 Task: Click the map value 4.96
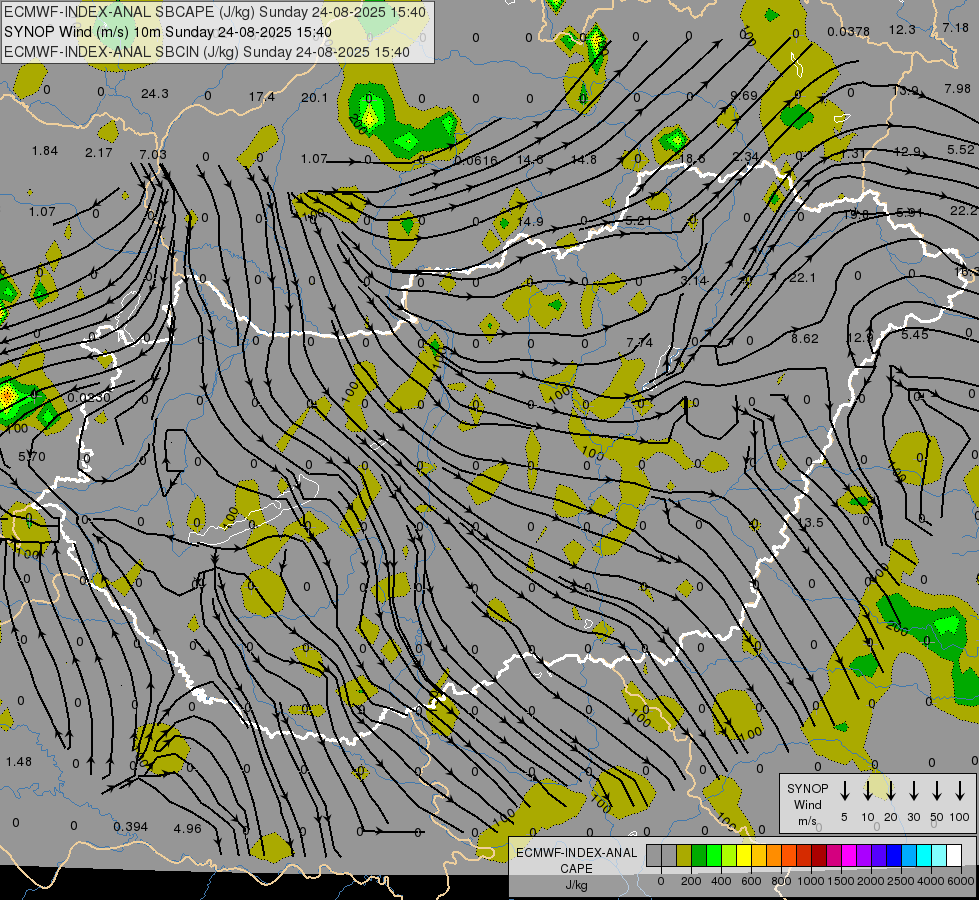coord(187,828)
